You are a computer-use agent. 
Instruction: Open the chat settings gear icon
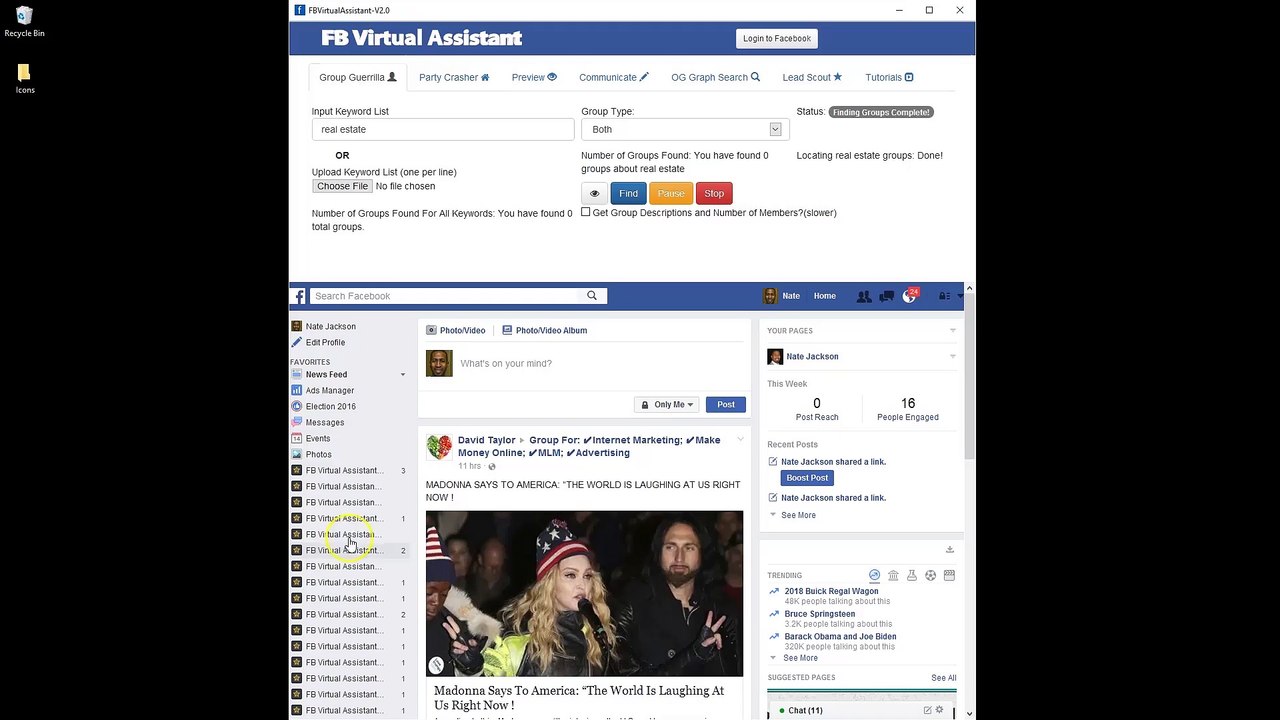pos(939,710)
